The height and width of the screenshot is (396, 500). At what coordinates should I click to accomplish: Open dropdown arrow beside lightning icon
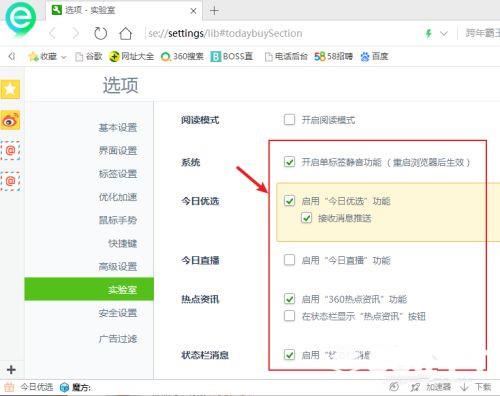tap(444, 33)
